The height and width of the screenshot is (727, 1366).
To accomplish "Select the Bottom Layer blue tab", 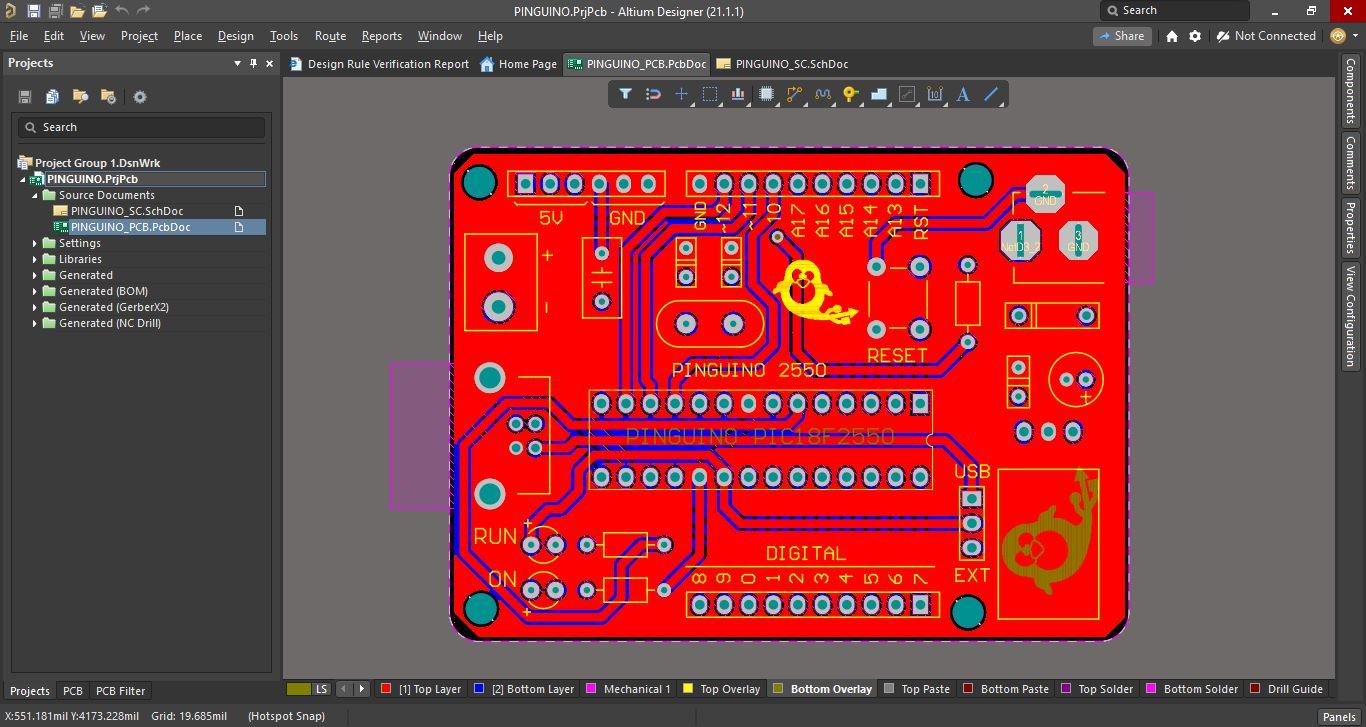I will (525, 689).
